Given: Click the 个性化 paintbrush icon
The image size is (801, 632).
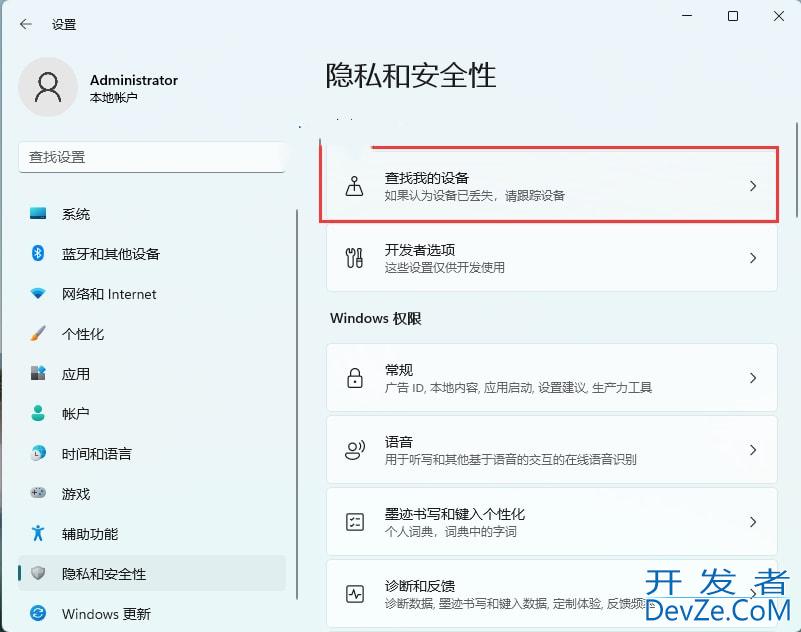Looking at the screenshot, I should [38, 333].
